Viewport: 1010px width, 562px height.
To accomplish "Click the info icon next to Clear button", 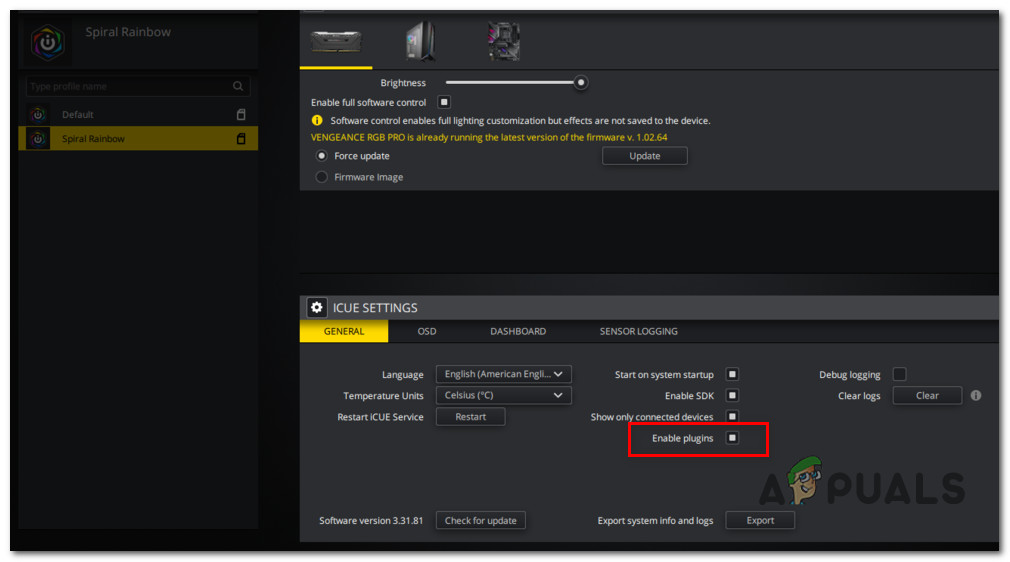I will [976, 396].
